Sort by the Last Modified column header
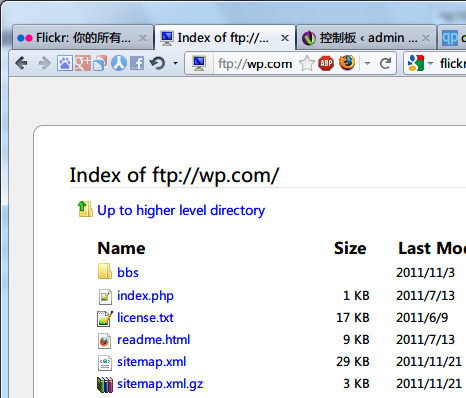This screenshot has width=466, height=398. [432, 248]
